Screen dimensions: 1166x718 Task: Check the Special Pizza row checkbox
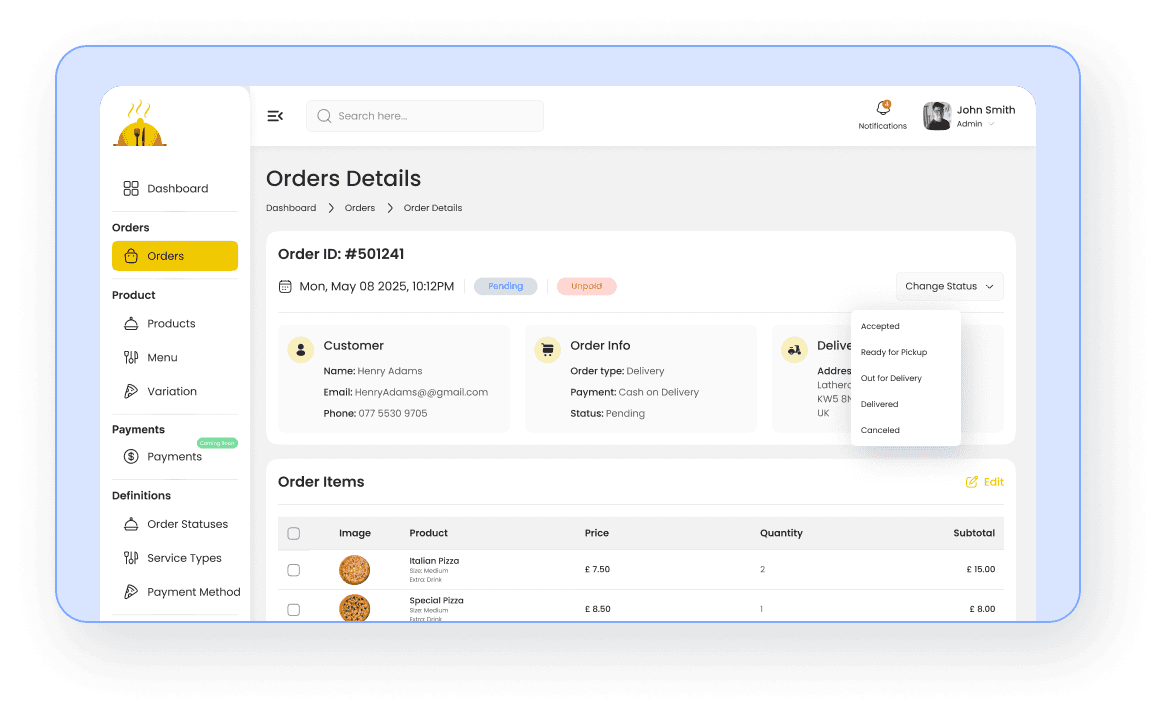click(294, 608)
